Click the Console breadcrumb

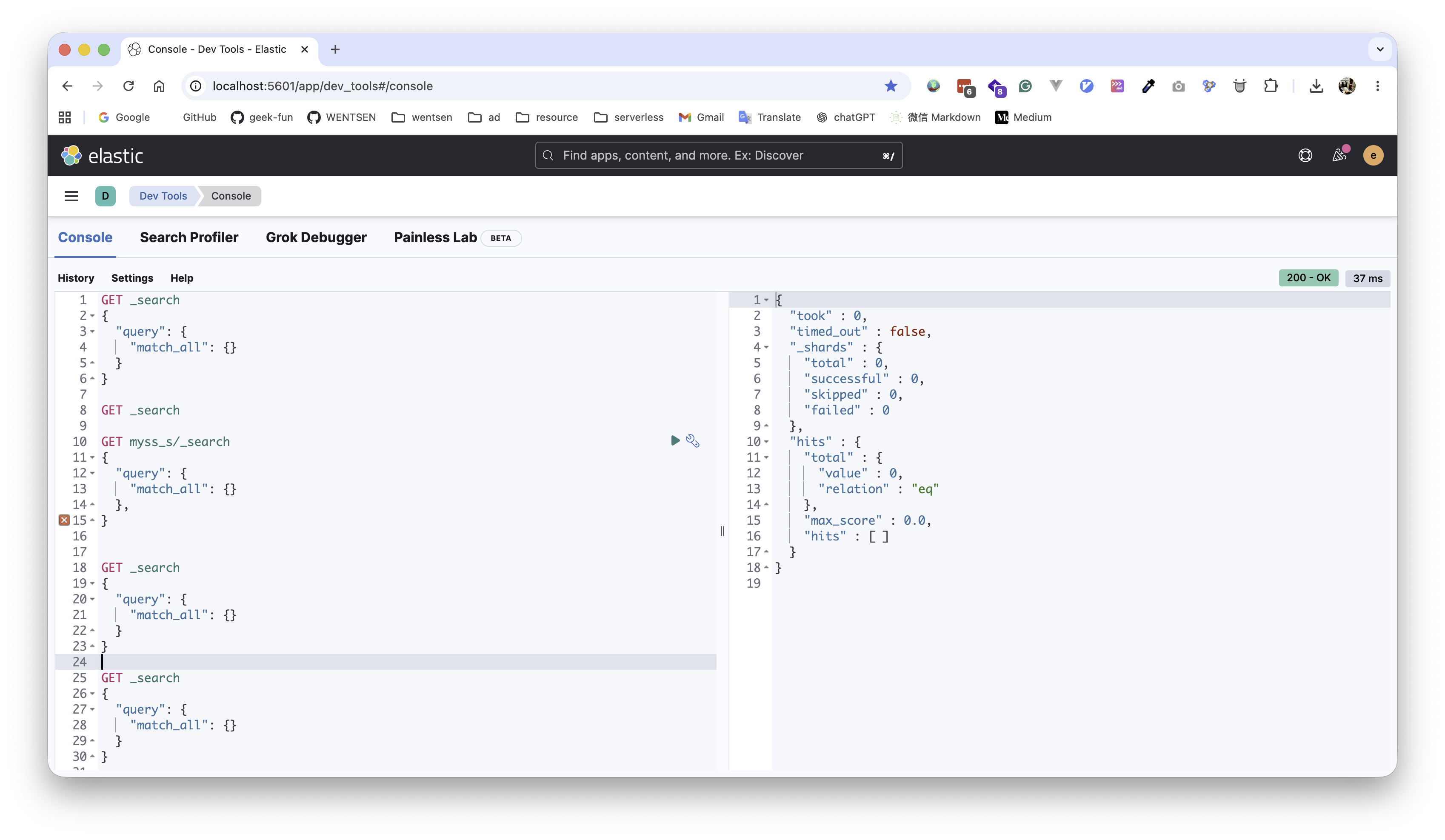(231, 196)
